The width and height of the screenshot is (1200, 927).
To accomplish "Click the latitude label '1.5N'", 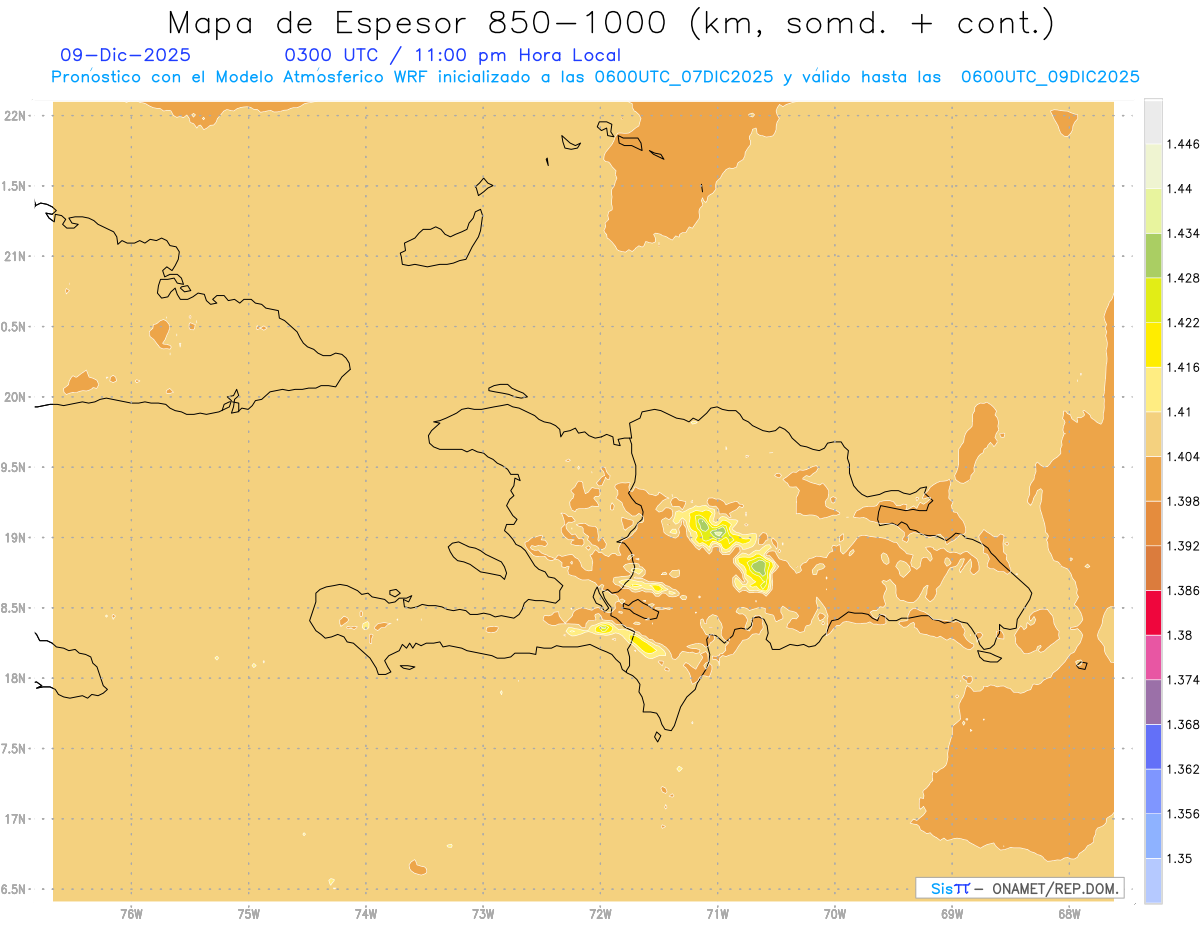I will [14, 186].
